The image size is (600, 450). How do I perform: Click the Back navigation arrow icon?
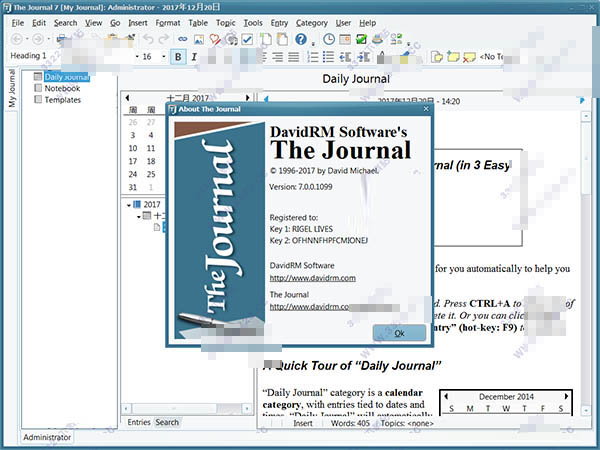16,39
